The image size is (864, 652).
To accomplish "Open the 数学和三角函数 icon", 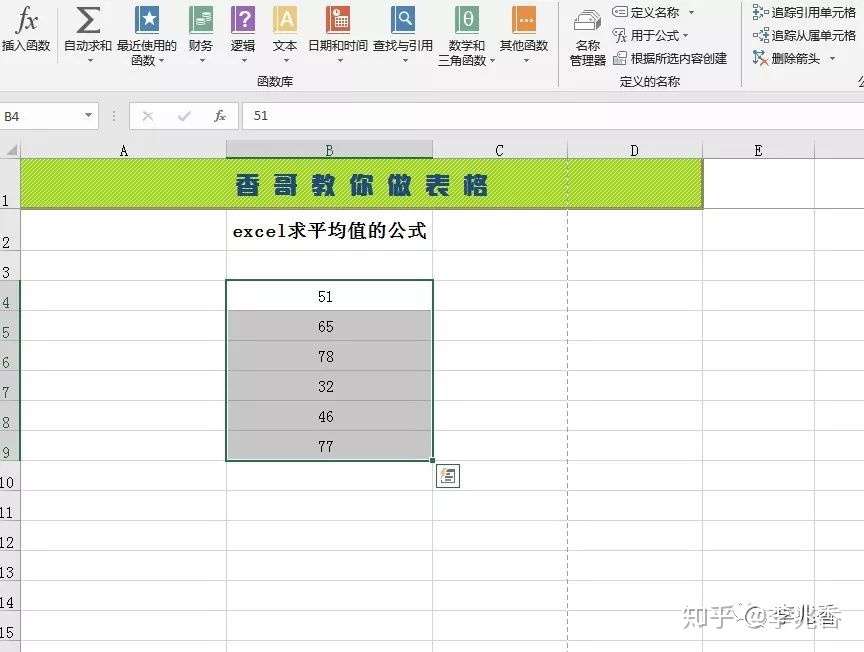I will pyautogui.click(x=467, y=20).
